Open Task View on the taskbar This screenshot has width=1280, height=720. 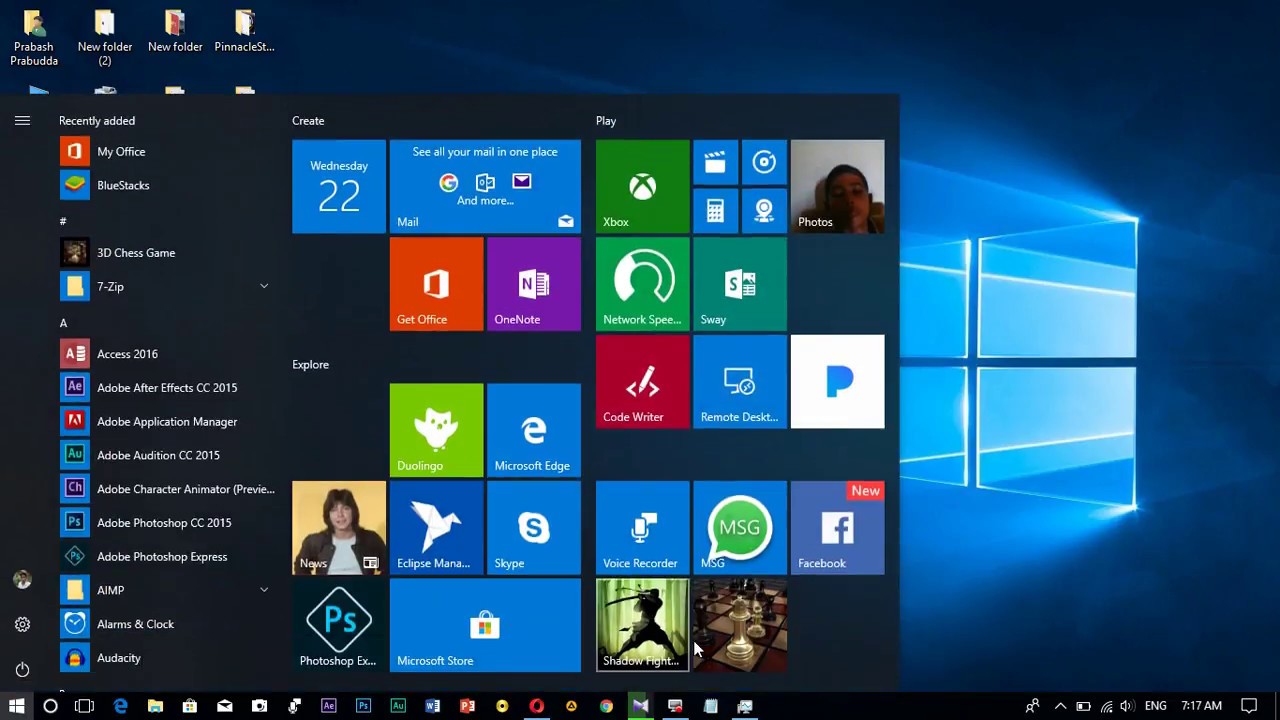84,706
